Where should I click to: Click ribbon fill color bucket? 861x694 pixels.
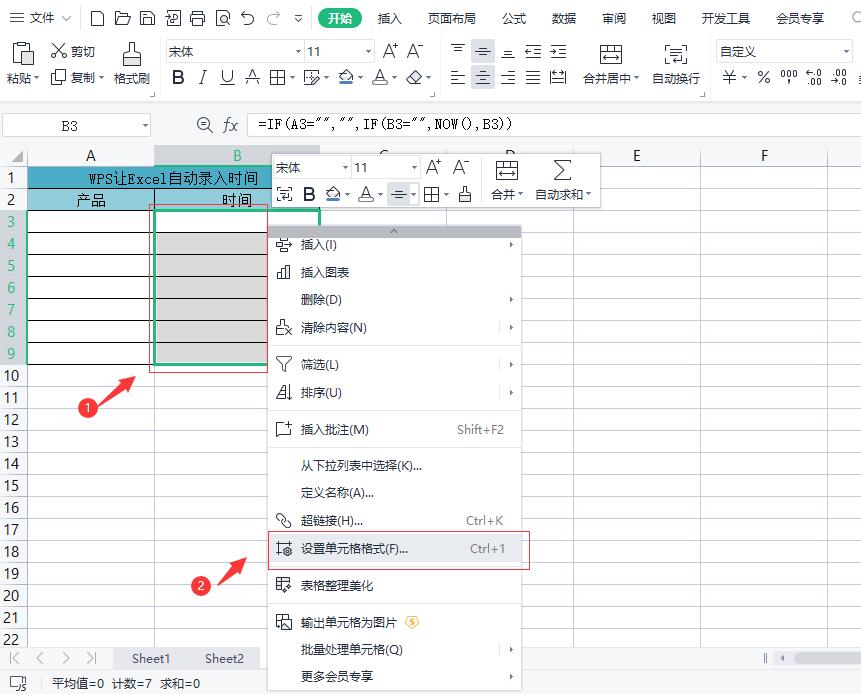346,77
